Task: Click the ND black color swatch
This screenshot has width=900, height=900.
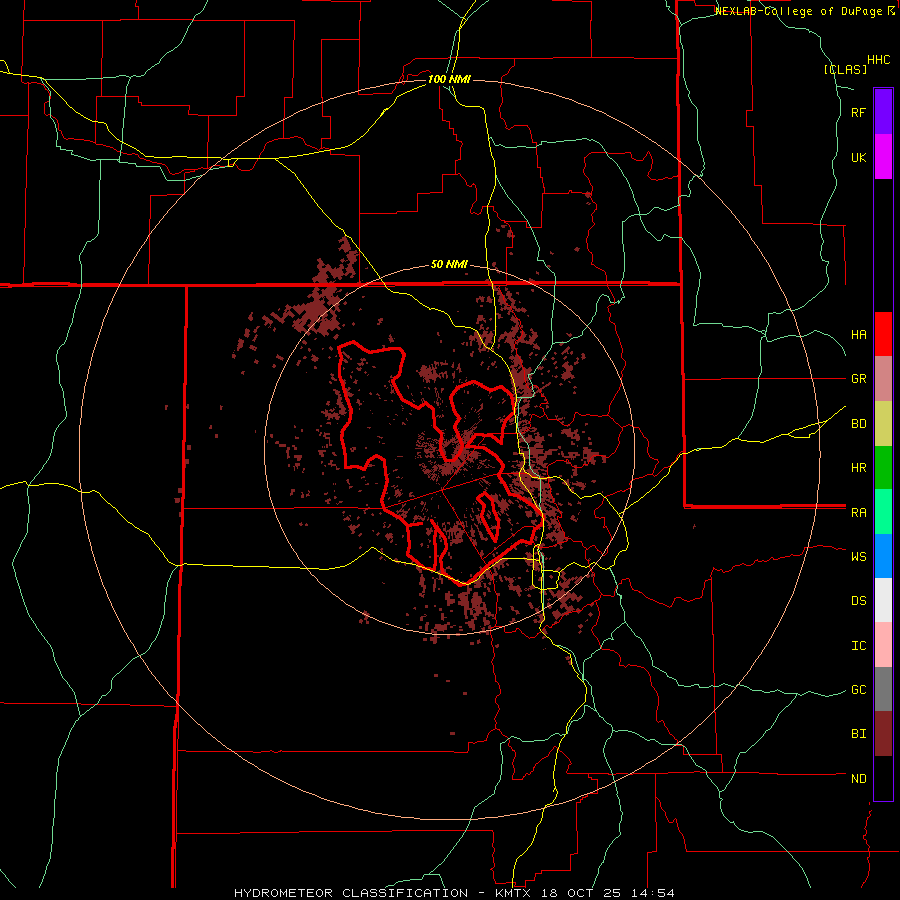Action: tap(883, 778)
